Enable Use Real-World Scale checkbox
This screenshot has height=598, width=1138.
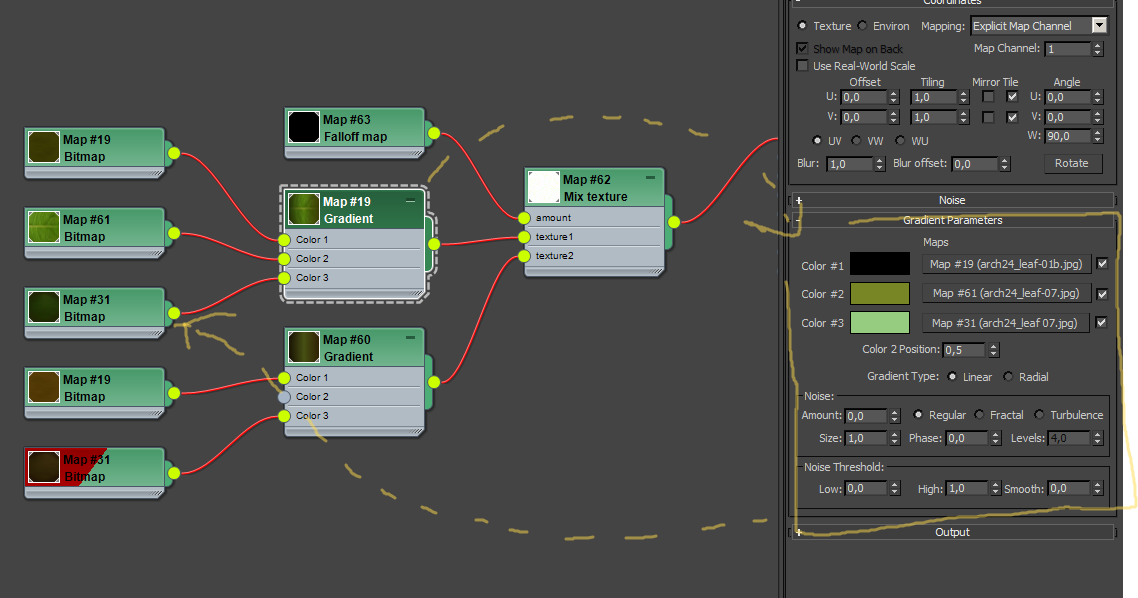(802, 65)
